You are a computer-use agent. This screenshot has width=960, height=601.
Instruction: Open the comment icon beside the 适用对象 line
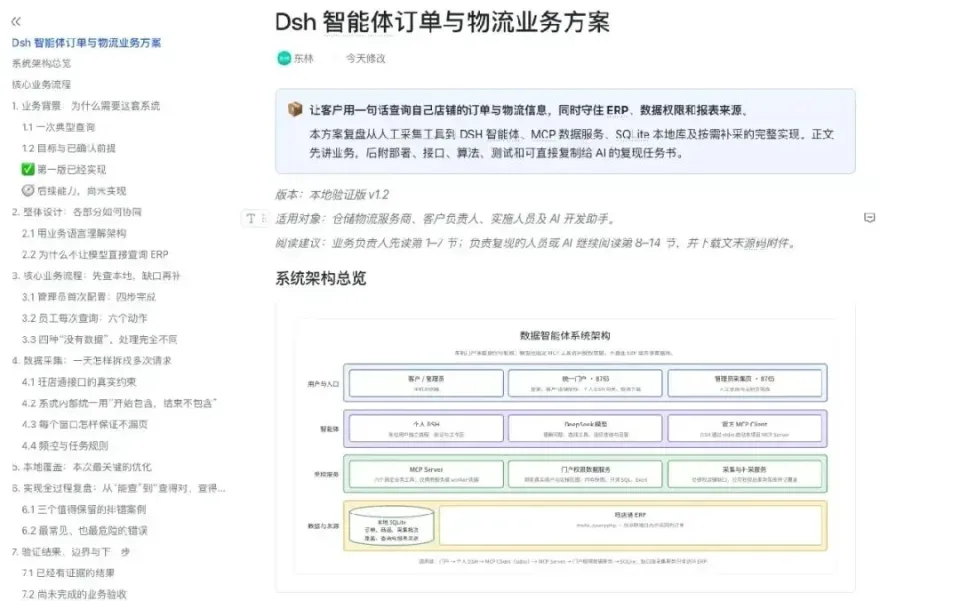(869, 218)
